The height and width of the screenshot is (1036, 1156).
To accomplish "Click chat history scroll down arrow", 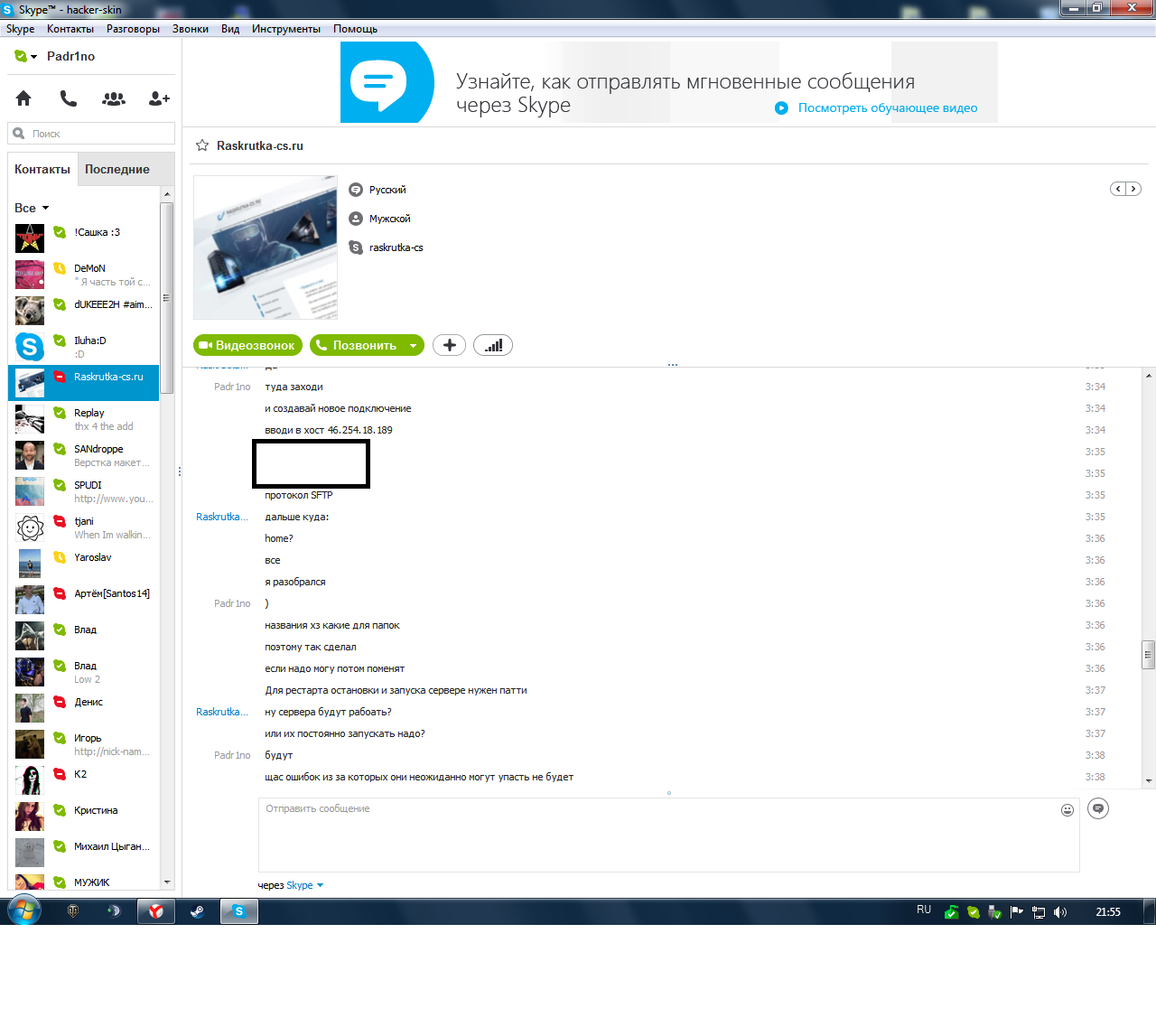I will (1149, 781).
